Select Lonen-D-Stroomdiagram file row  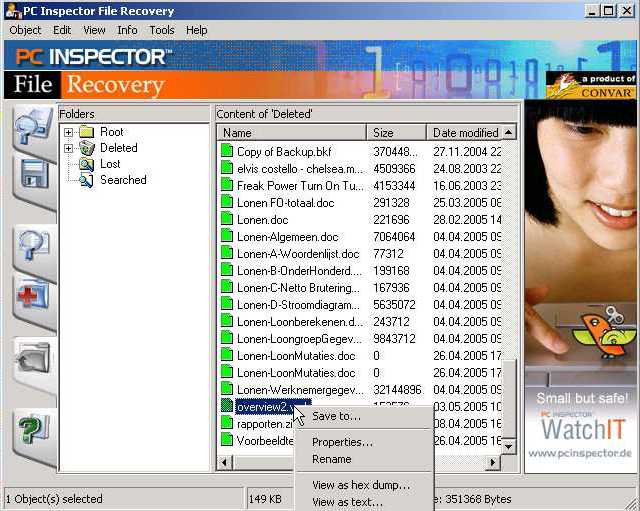coord(361,304)
